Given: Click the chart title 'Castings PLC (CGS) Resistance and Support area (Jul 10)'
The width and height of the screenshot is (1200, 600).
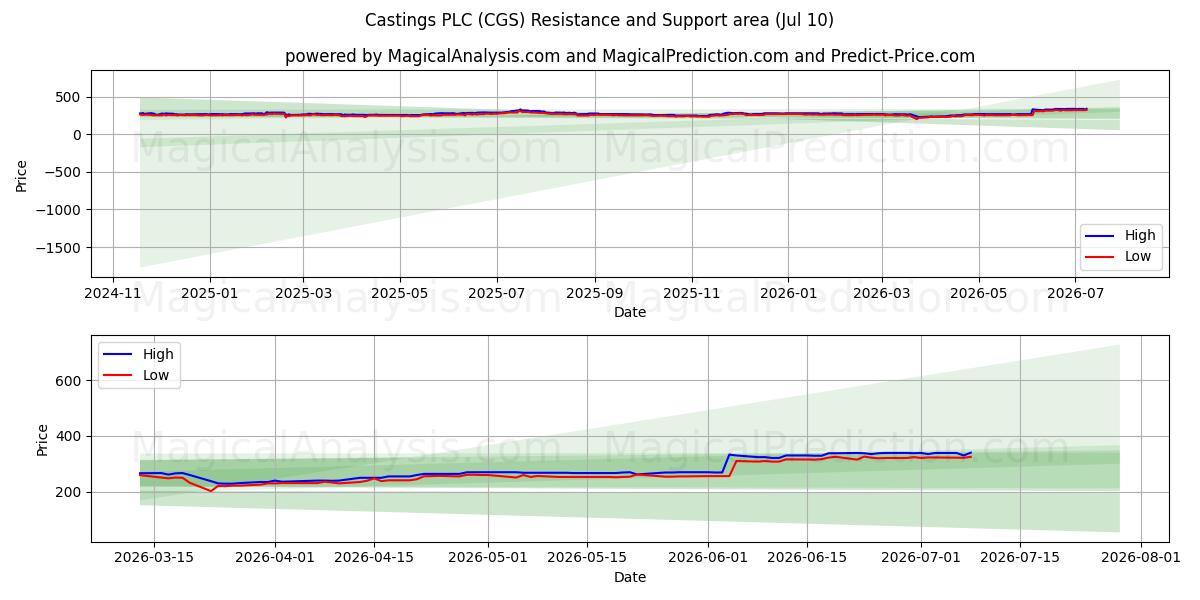Looking at the screenshot, I should pos(599,20).
